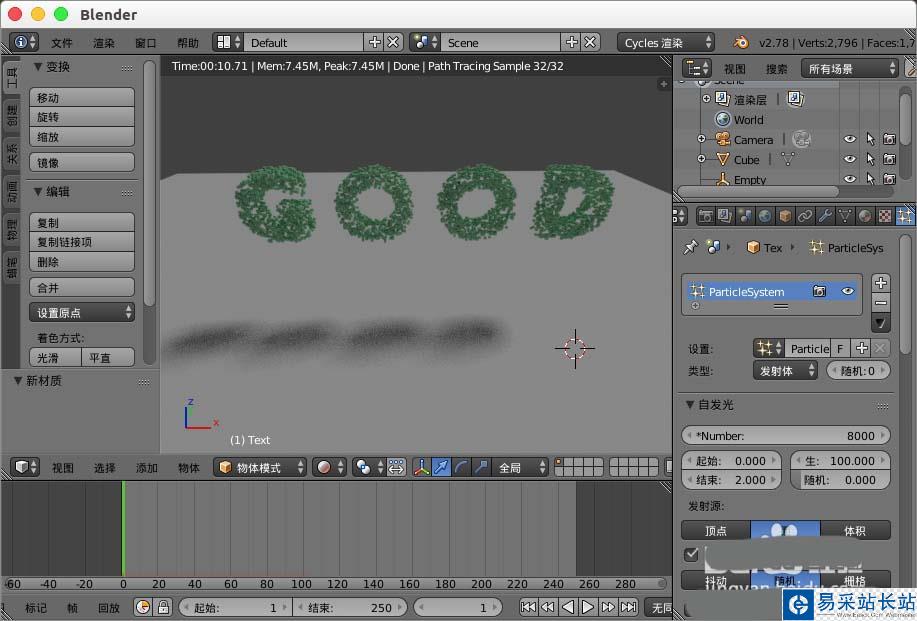Open the Render properties camera tab
This screenshot has width=917, height=621.
click(x=705, y=216)
